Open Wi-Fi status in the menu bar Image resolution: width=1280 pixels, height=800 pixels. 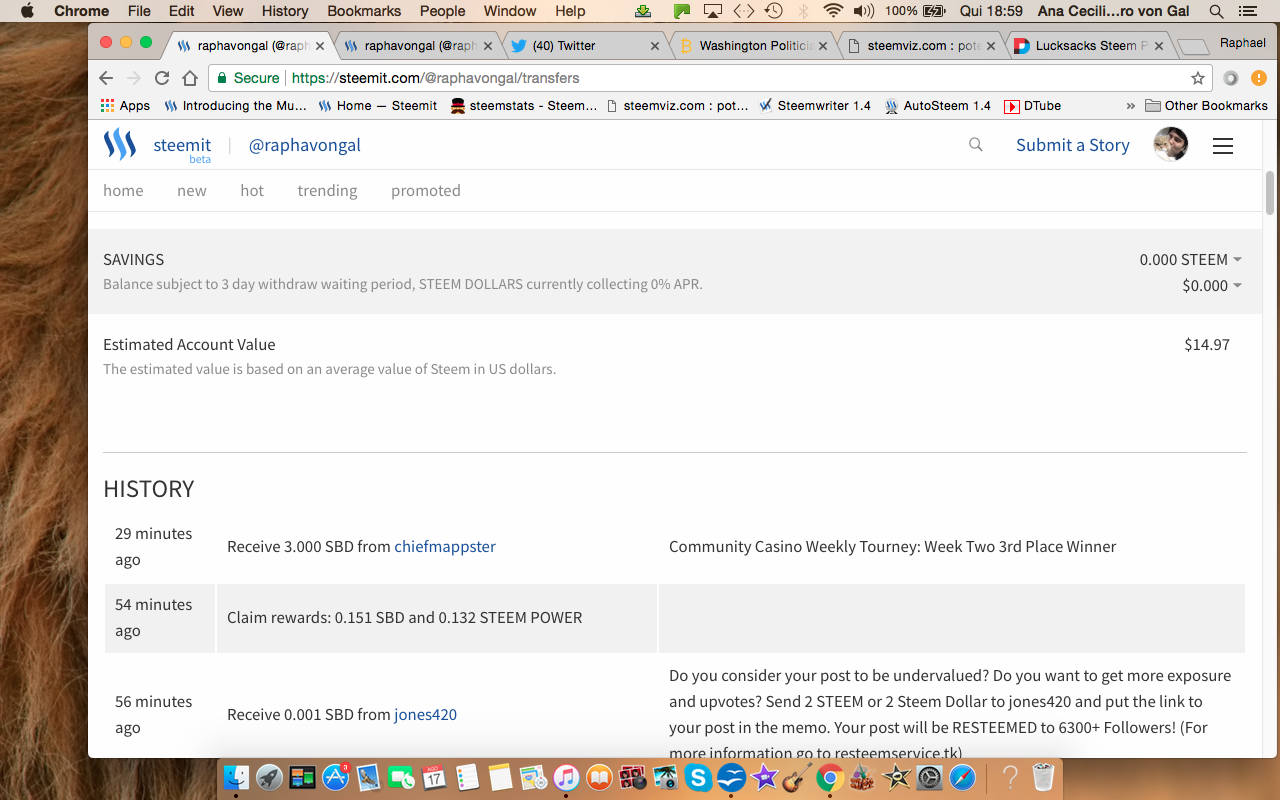(833, 11)
